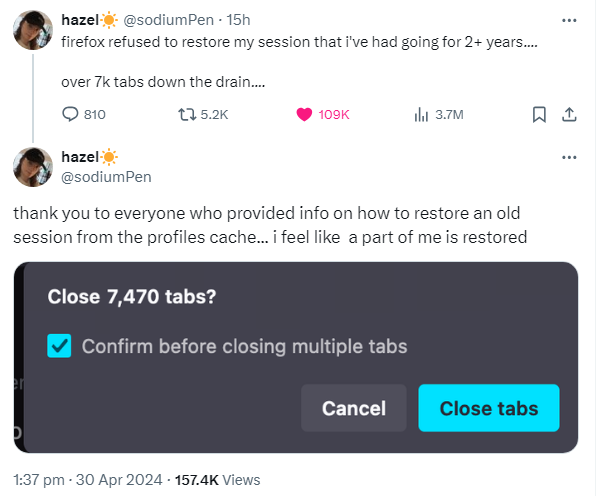Retweet using the 5.2K repost icon
Image resolution: width=596 pixels, height=496 pixels.
click(187, 114)
